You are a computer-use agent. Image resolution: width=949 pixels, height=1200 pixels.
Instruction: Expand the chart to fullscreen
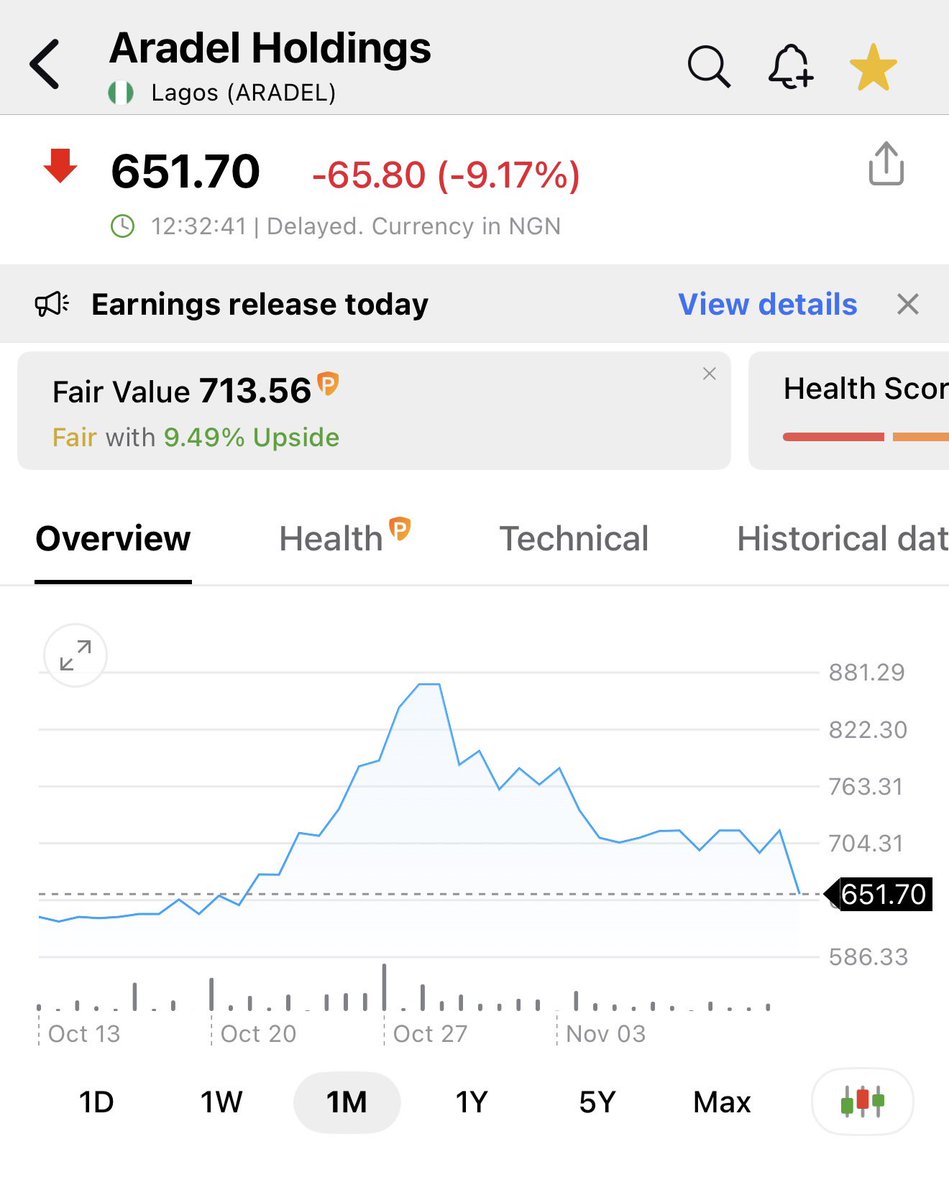click(75, 655)
